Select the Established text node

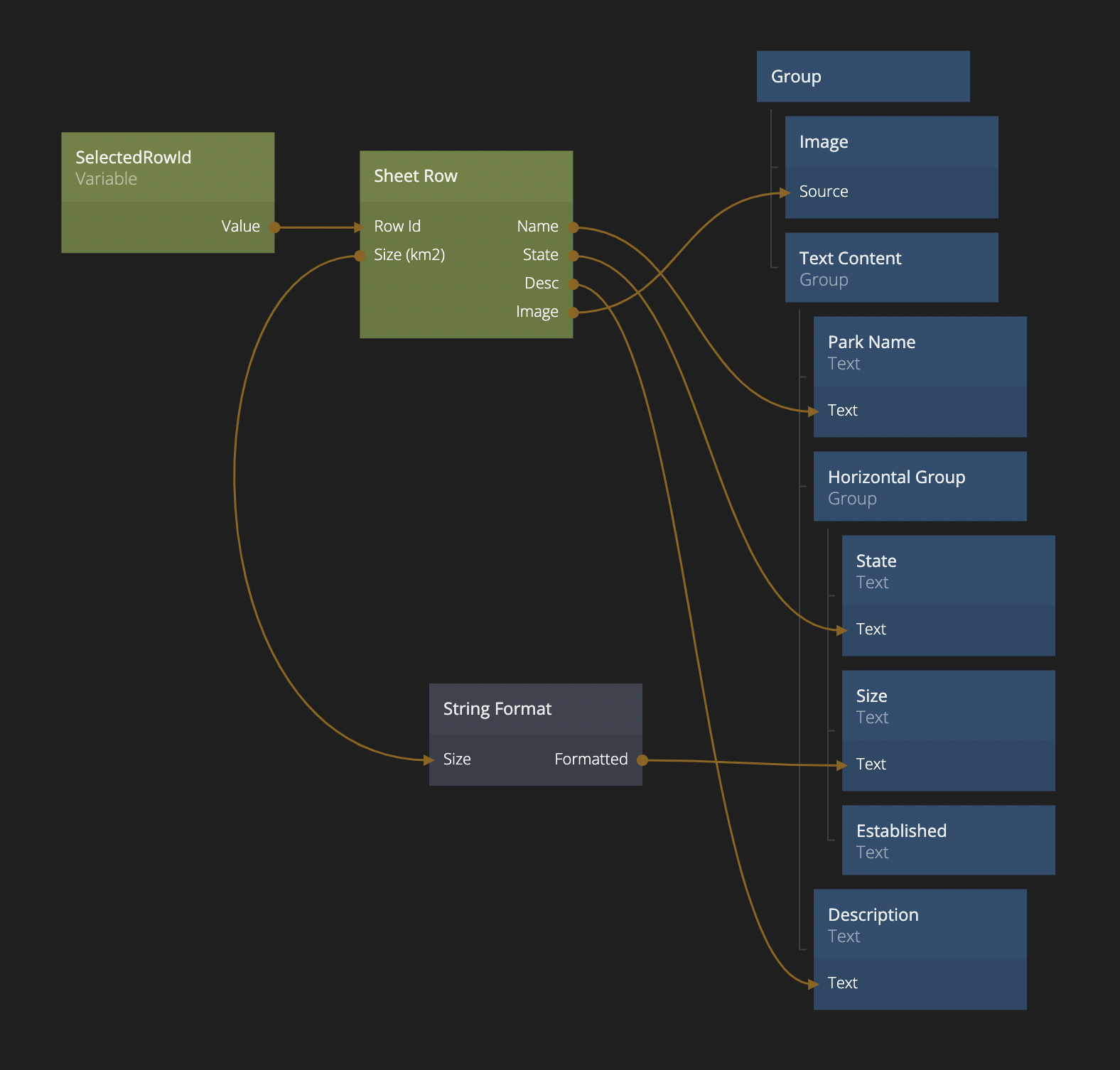tap(948, 841)
